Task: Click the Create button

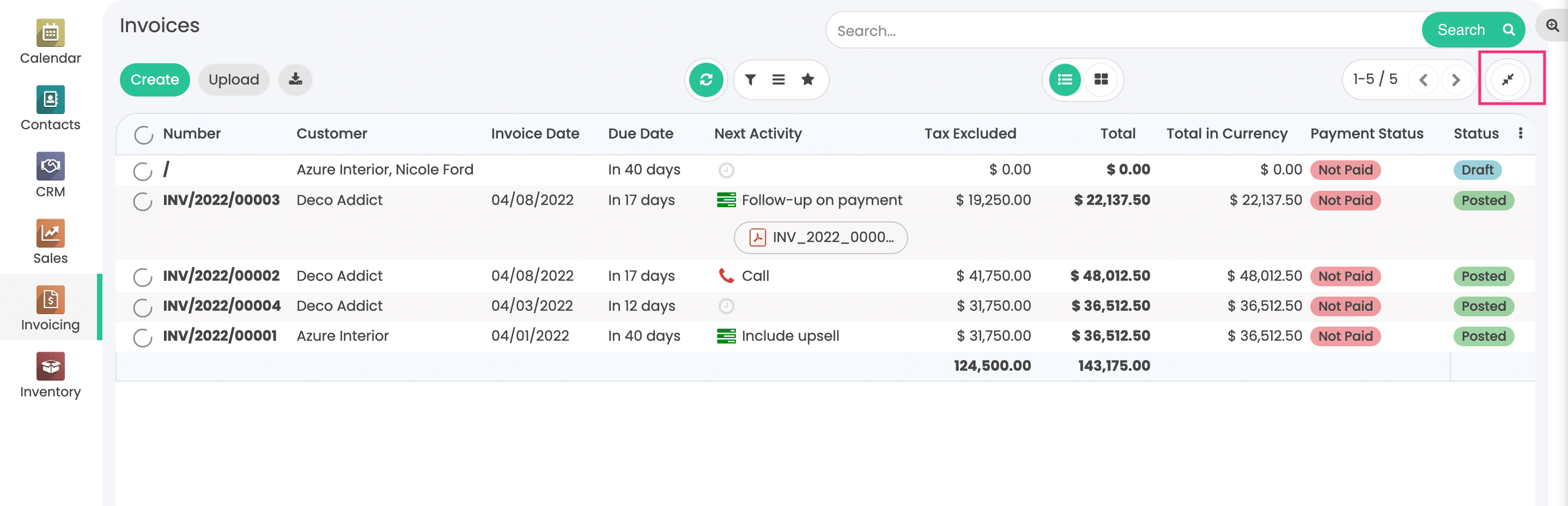Action: coord(155,80)
